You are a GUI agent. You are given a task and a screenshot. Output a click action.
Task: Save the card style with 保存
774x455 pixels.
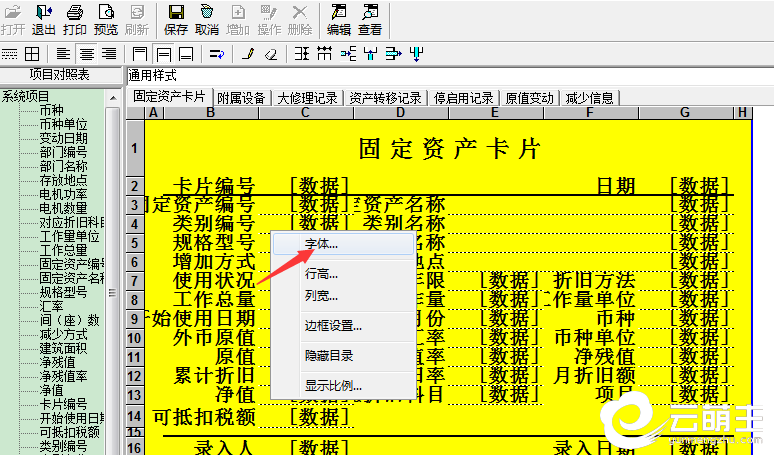pyautogui.click(x=176, y=19)
